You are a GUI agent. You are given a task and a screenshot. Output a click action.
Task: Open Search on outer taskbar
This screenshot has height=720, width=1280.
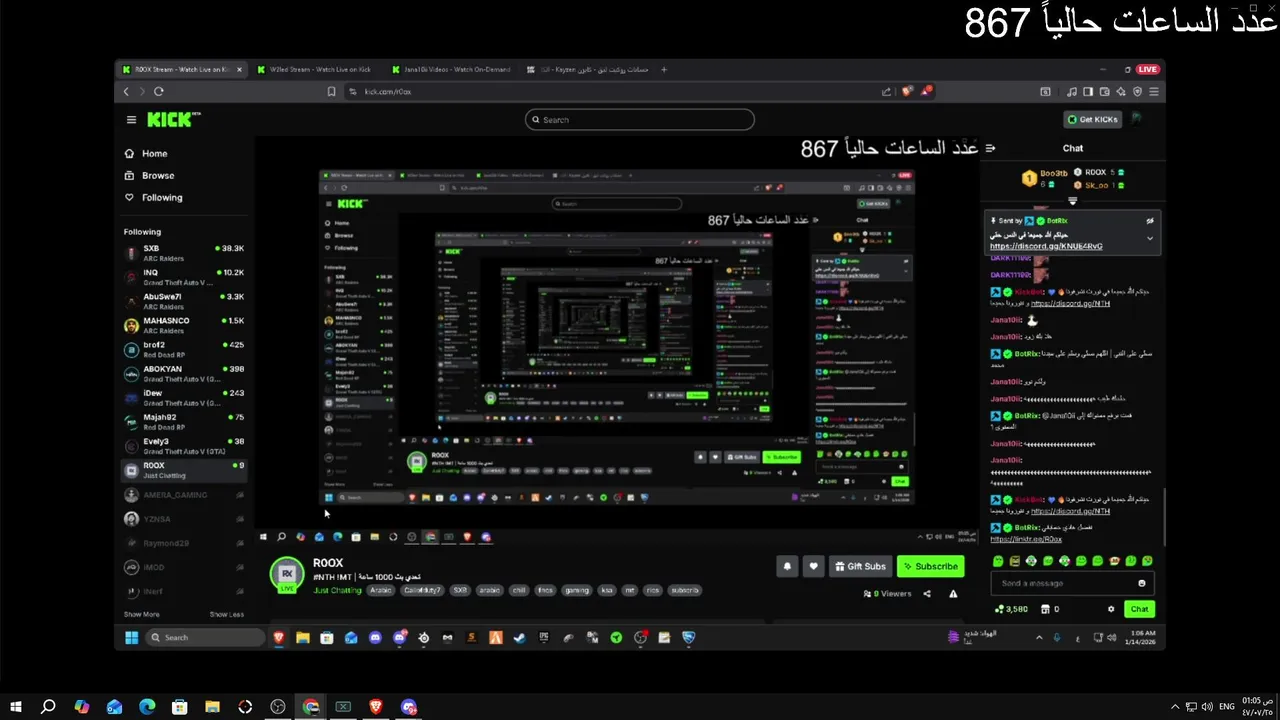[x=48, y=707]
